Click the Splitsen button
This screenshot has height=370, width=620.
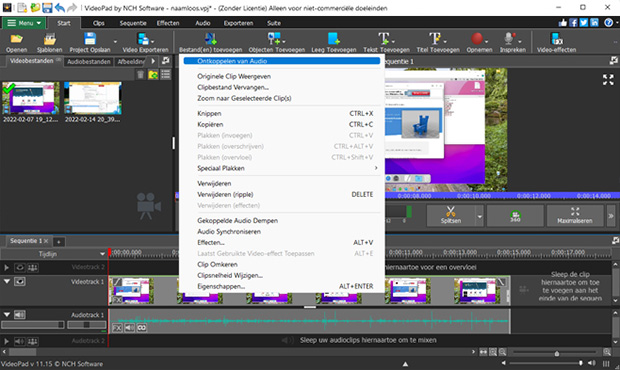tap(451, 216)
